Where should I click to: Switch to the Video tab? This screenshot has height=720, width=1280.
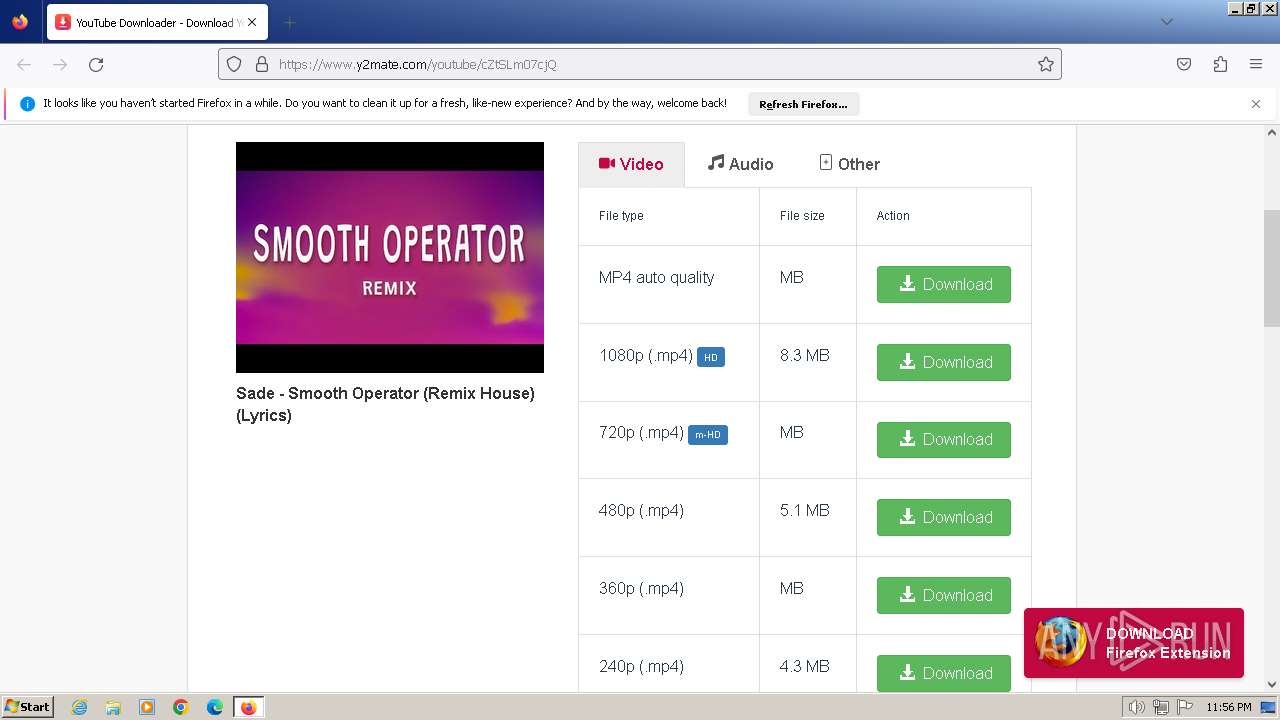[631, 164]
